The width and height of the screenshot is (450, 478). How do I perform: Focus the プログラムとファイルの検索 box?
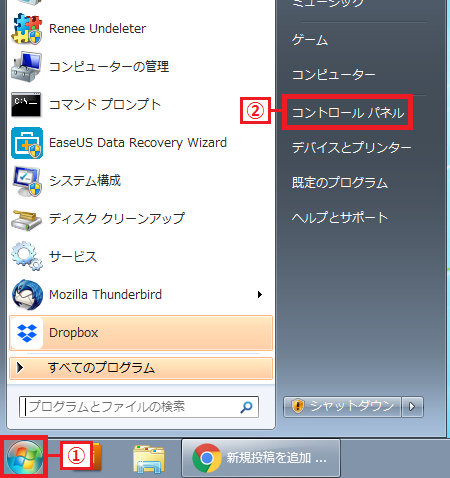pyautogui.click(x=139, y=407)
